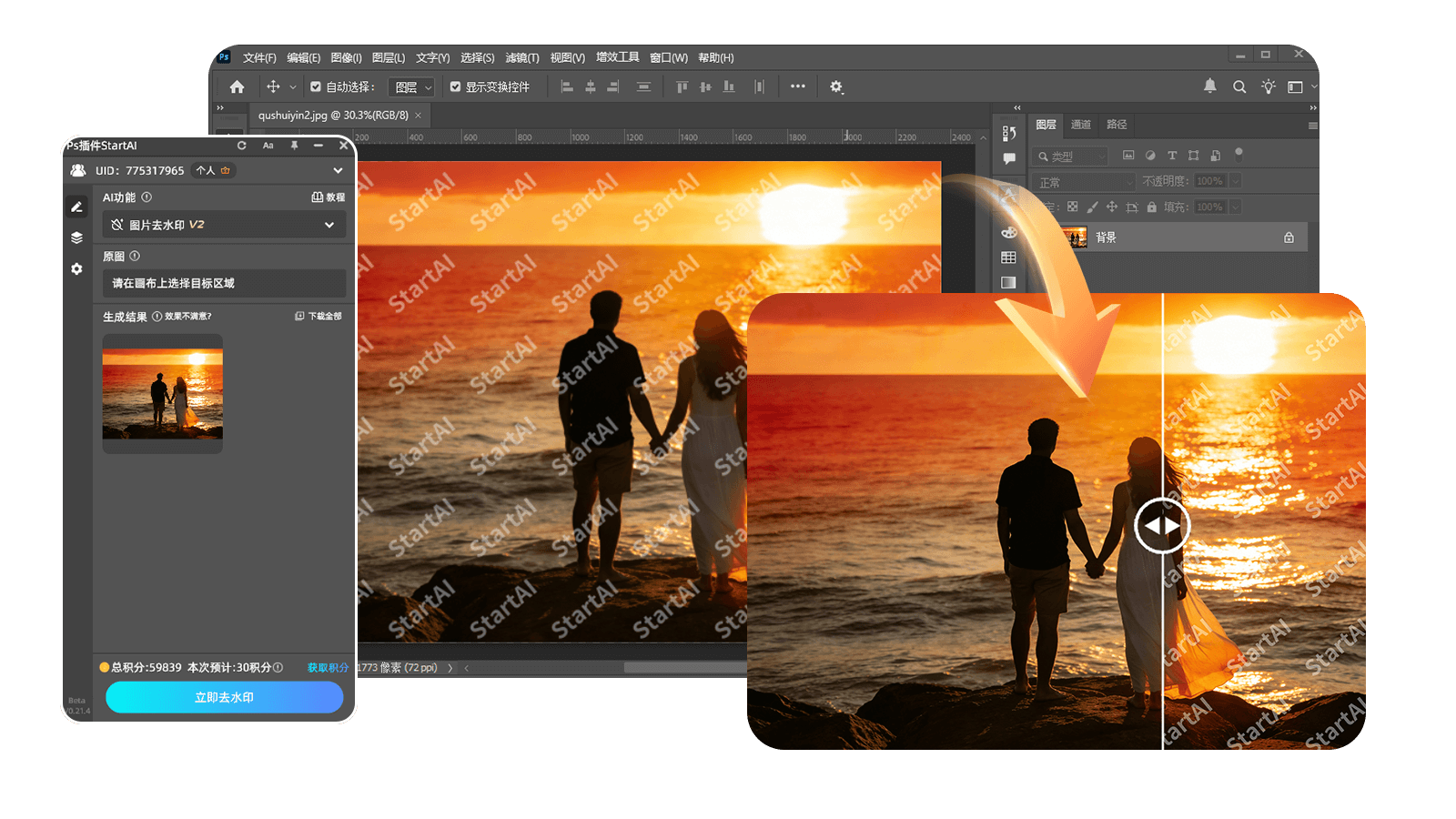Pin the StartAI plugin panel

(x=294, y=146)
